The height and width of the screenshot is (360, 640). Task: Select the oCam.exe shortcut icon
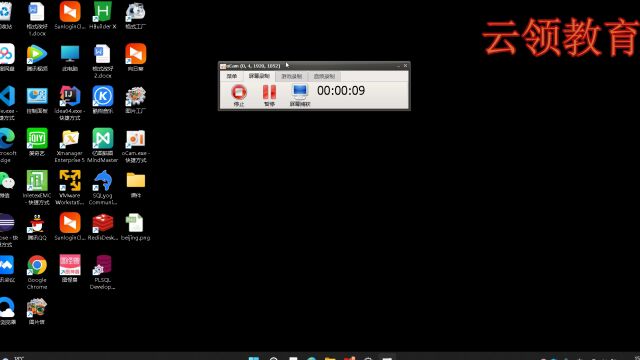136,146
